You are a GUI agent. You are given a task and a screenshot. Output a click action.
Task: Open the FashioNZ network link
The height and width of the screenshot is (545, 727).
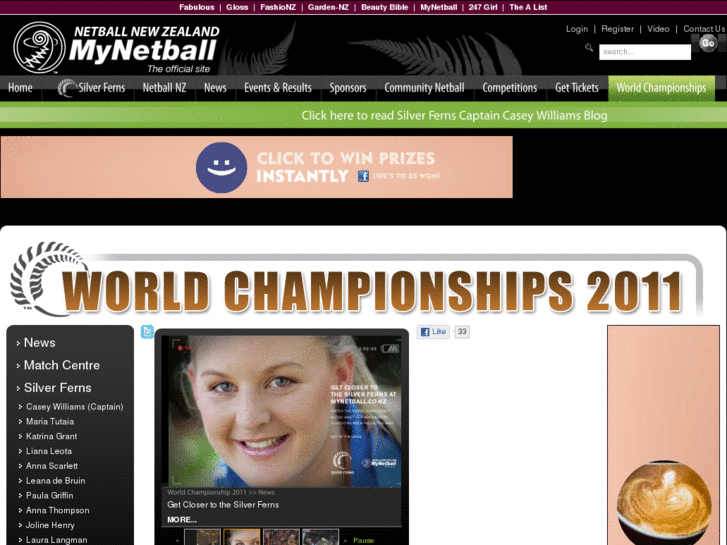point(278,7)
